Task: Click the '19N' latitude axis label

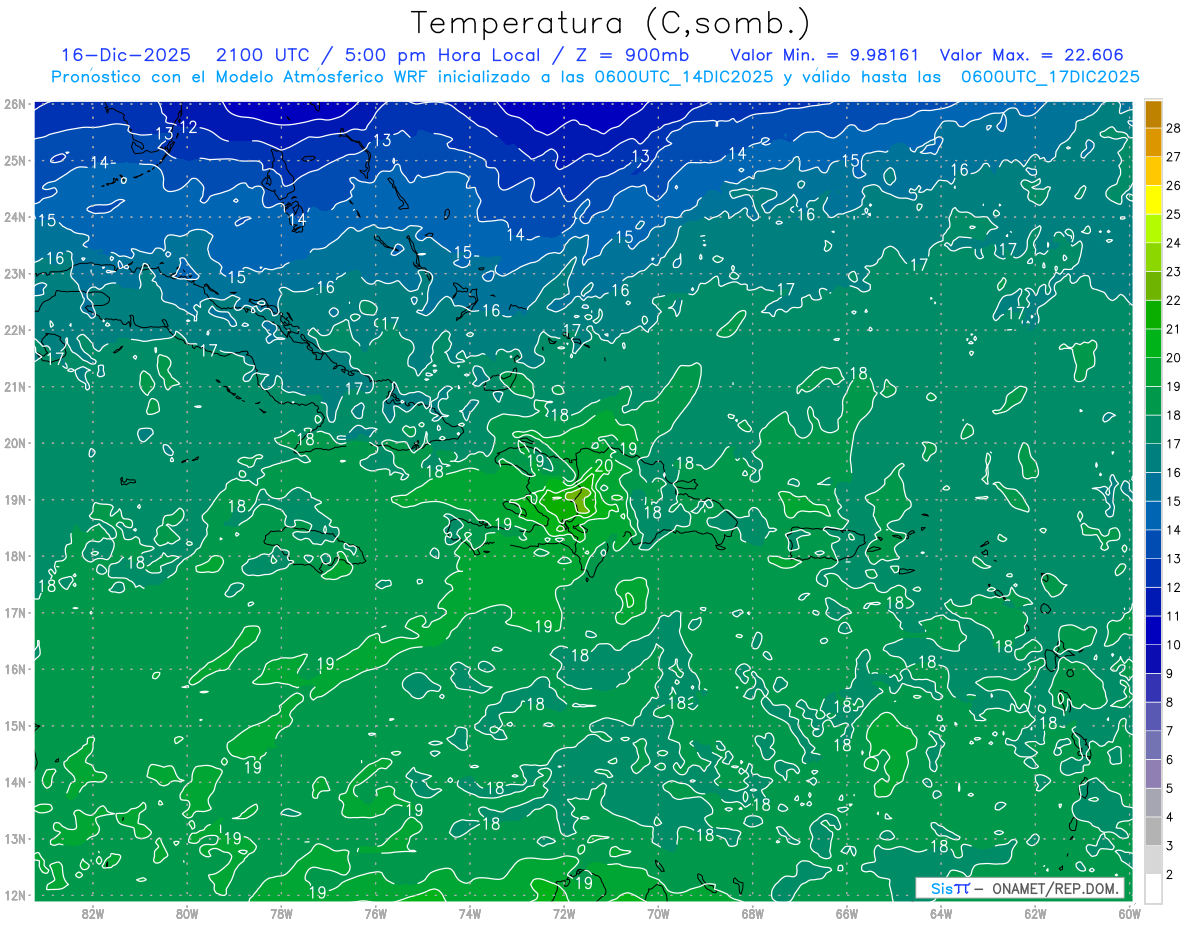Action: [x=14, y=499]
